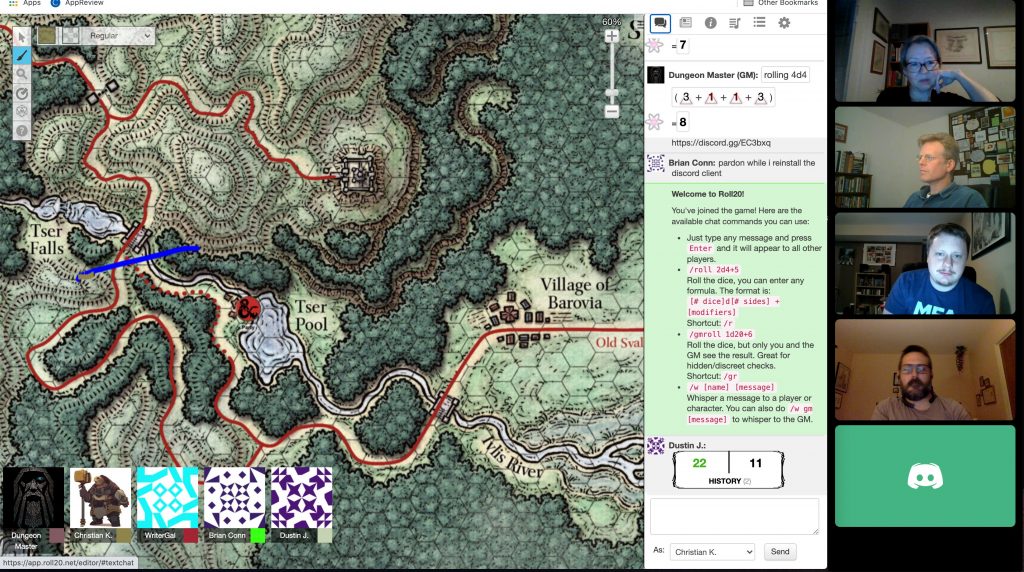Open the Help question mark tool
The width and height of the screenshot is (1024, 572).
tap(22, 130)
